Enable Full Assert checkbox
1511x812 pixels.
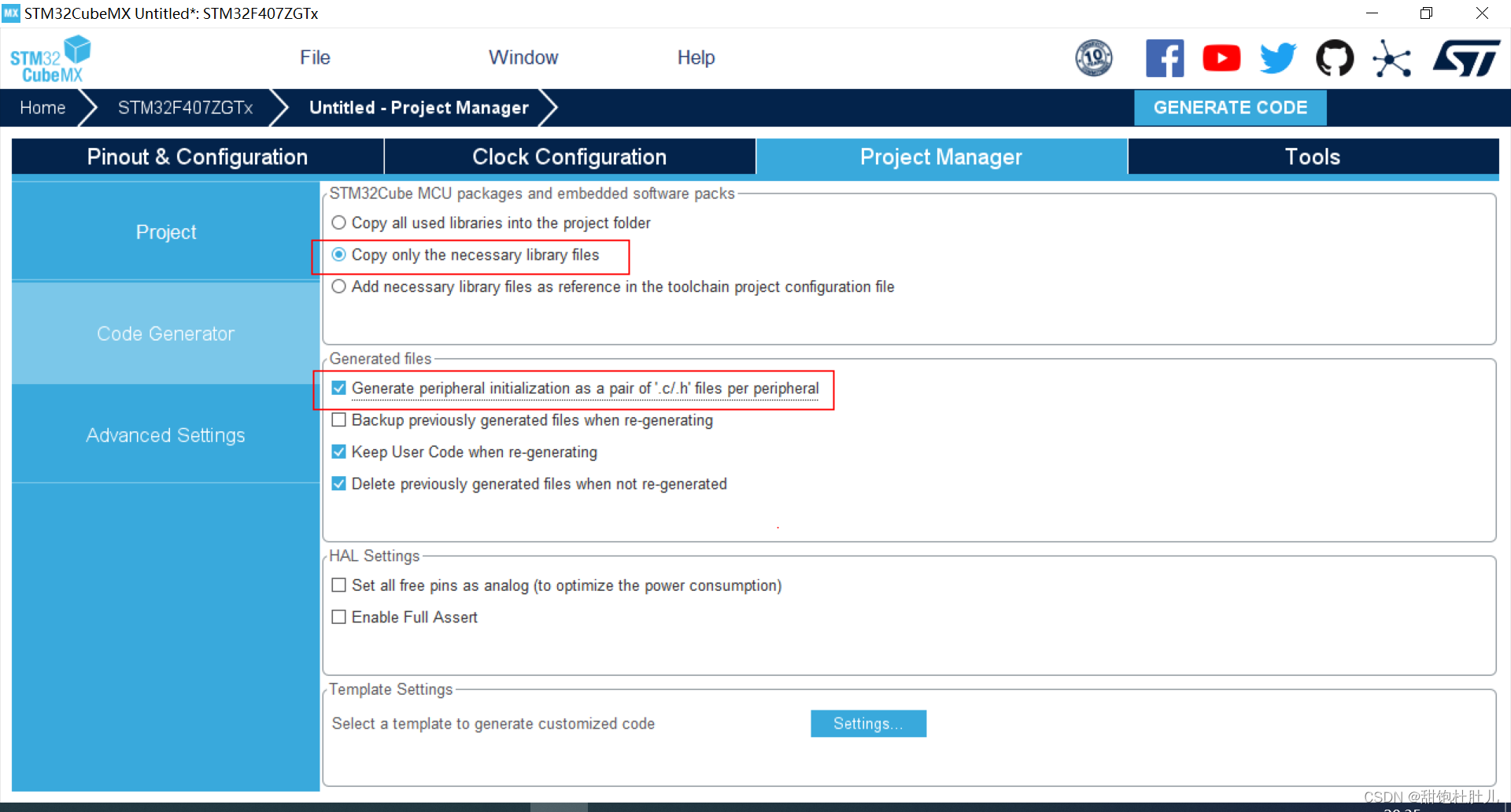[x=338, y=617]
